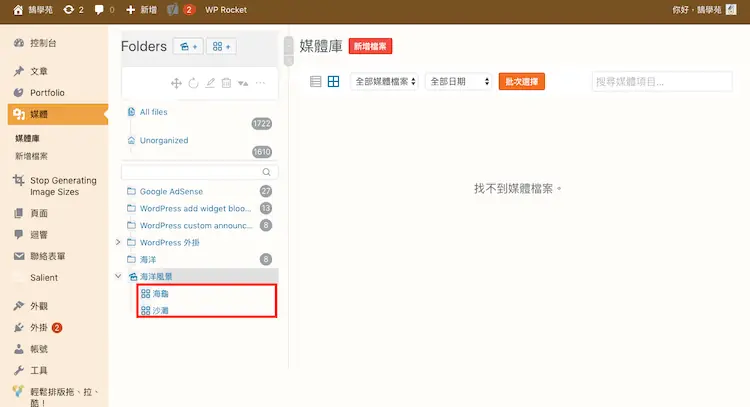
Task: Open WordPress add widget blog folder
Action: tap(195, 209)
